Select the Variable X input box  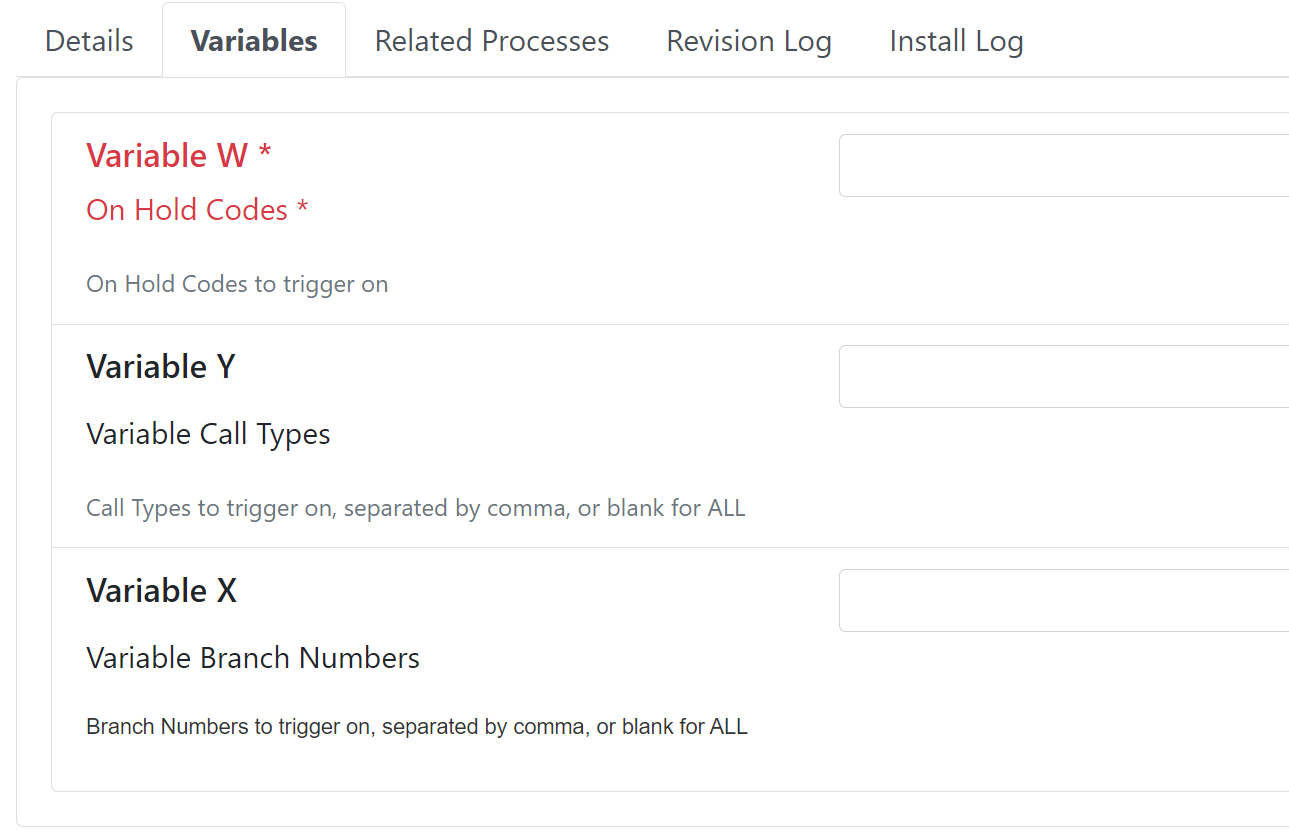click(1064, 600)
